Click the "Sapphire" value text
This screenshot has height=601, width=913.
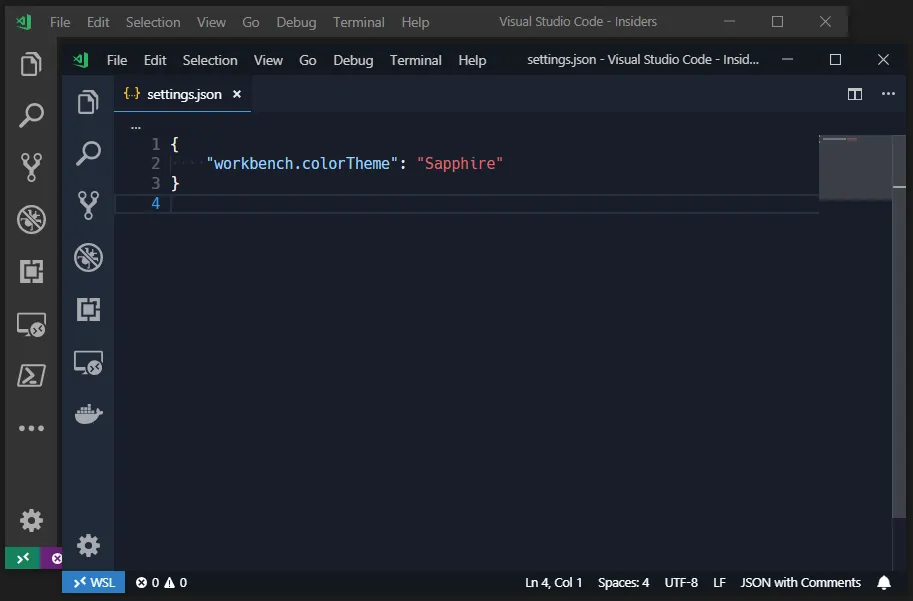pyautogui.click(x=459, y=164)
